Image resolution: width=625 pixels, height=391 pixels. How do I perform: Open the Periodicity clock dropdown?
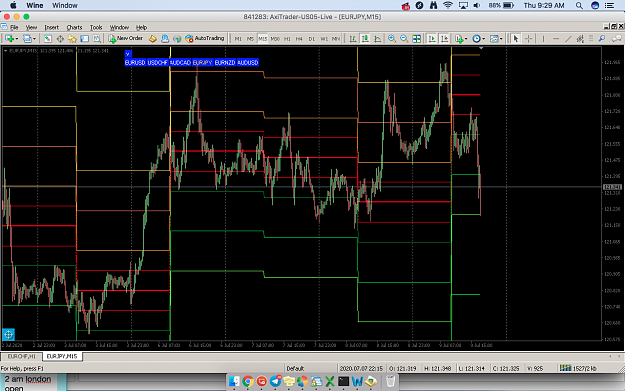click(x=478, y=39)
